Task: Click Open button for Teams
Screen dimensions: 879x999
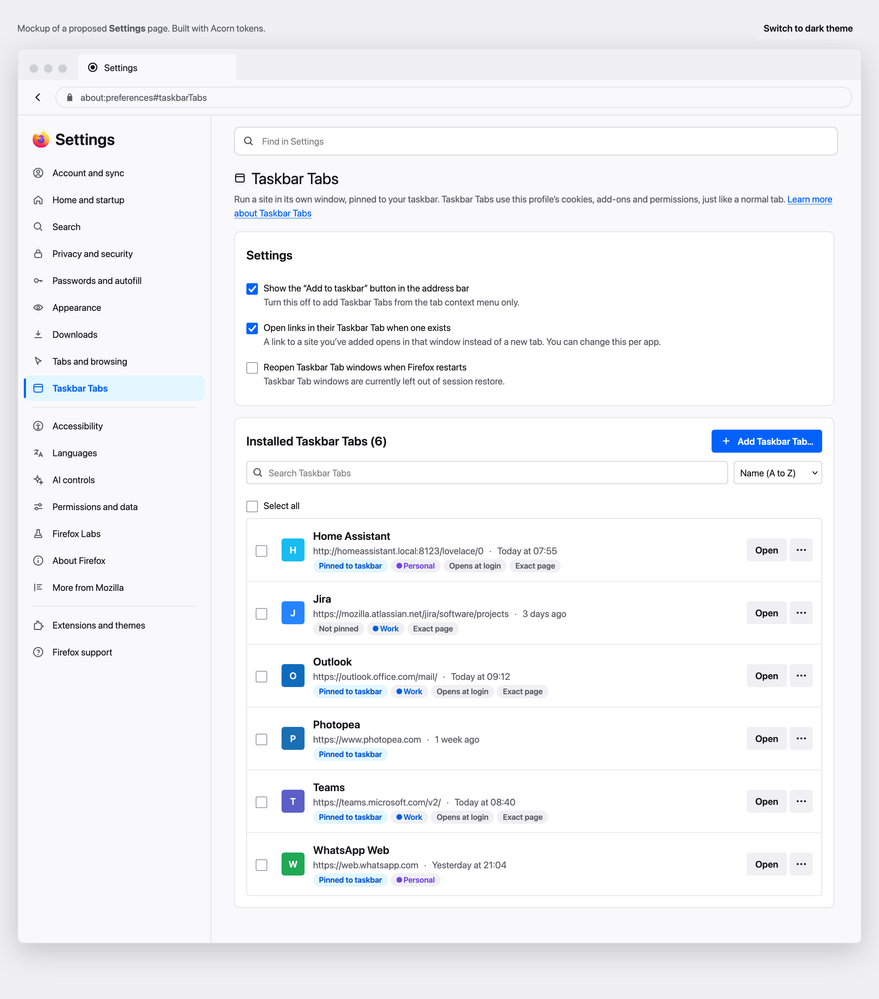Action: click(x=766, y=801)
